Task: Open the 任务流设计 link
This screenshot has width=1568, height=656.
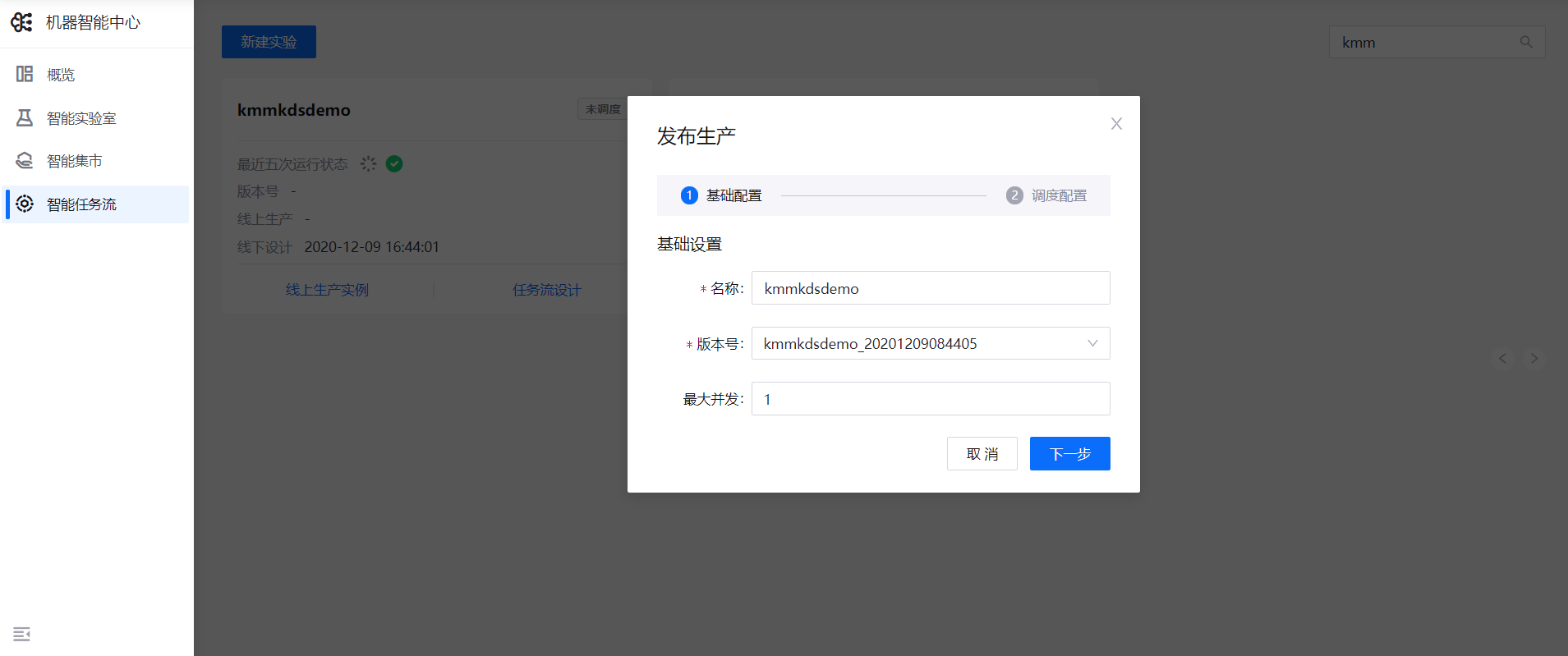Action: tap(547, 290)
